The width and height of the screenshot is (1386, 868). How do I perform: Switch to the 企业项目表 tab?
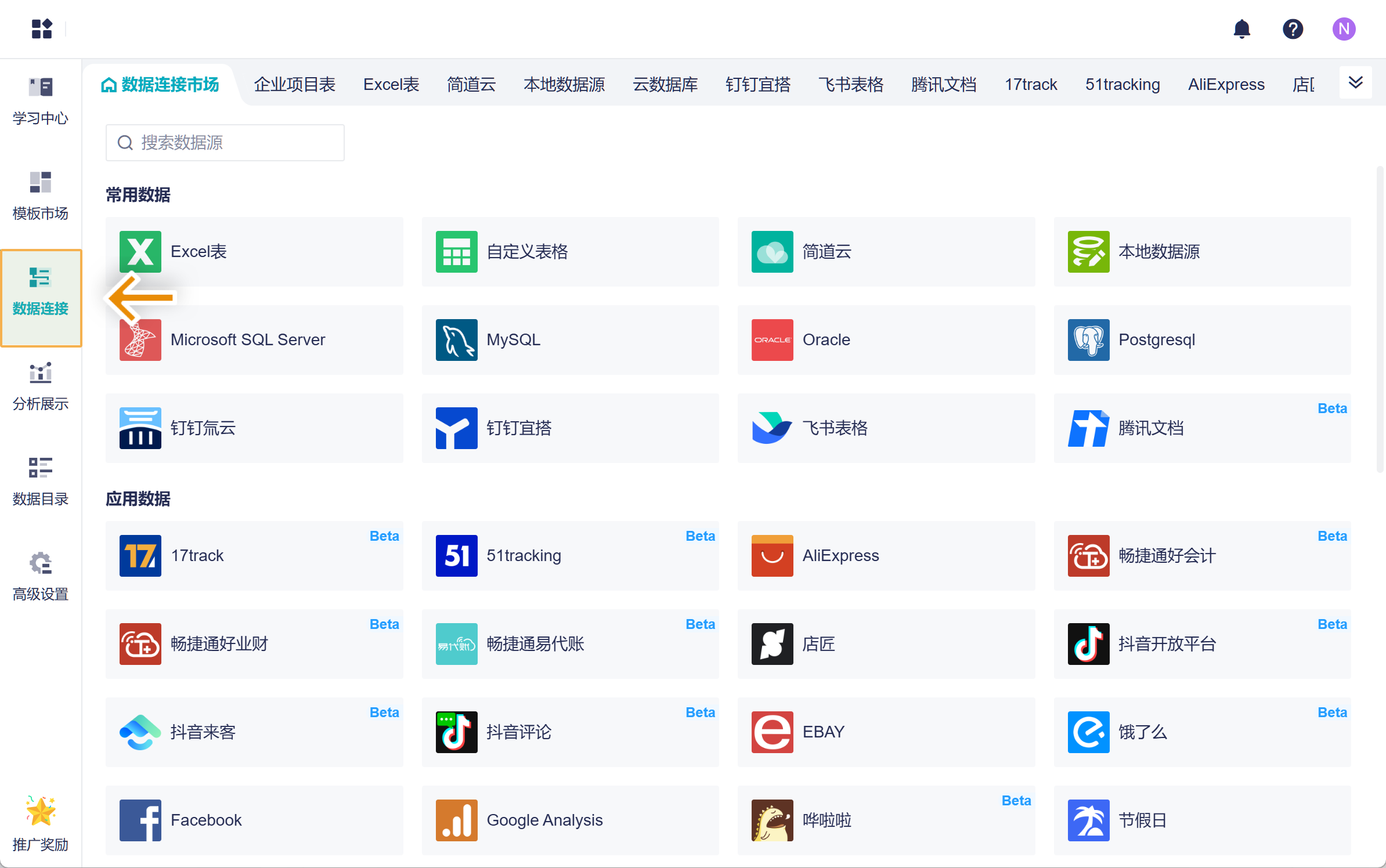(x=294, y=85)
